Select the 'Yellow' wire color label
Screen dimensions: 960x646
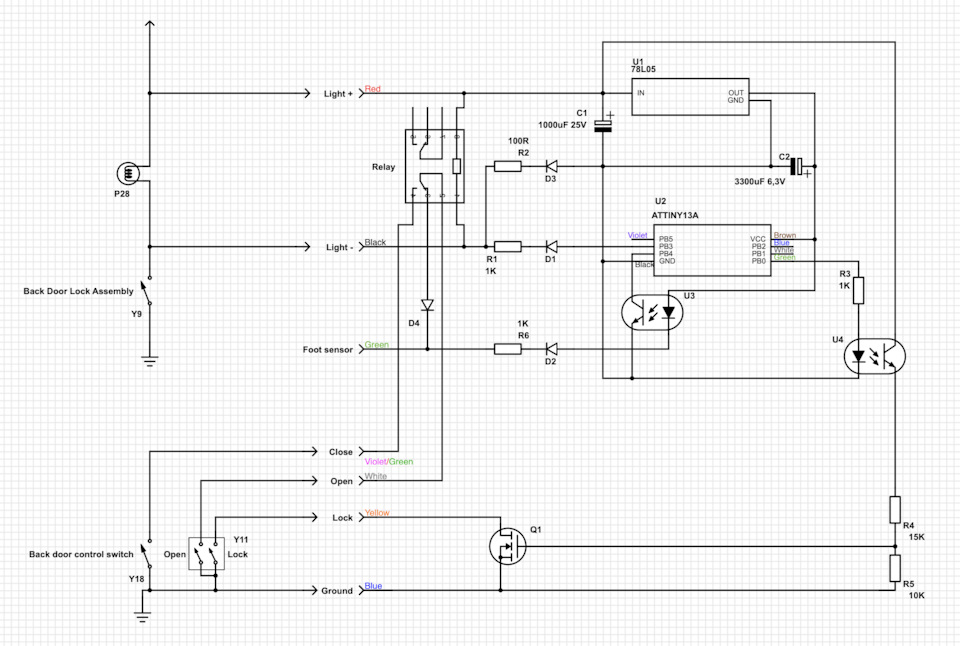377,513
